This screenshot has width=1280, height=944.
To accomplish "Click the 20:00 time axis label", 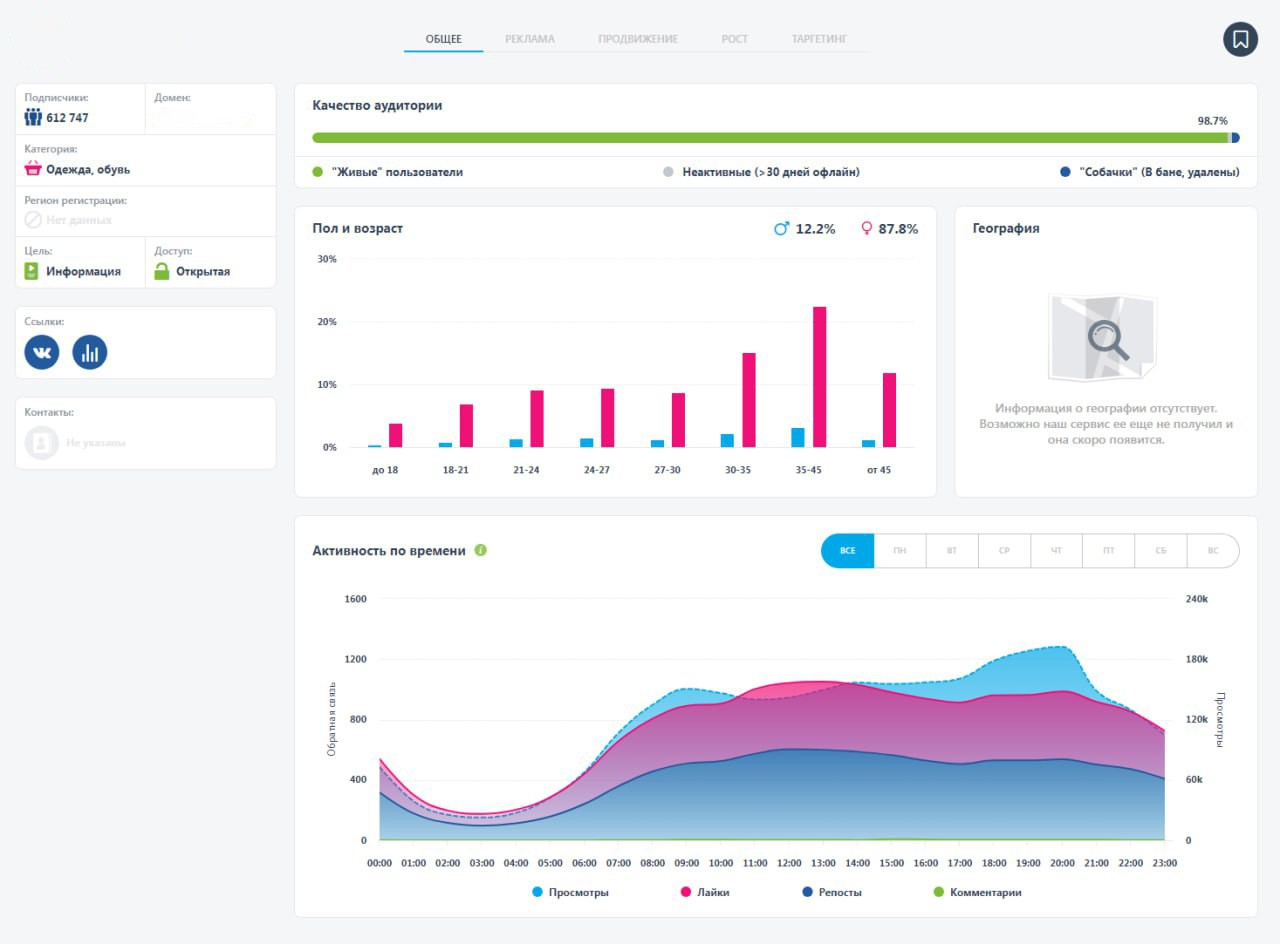I will 1062,863.
